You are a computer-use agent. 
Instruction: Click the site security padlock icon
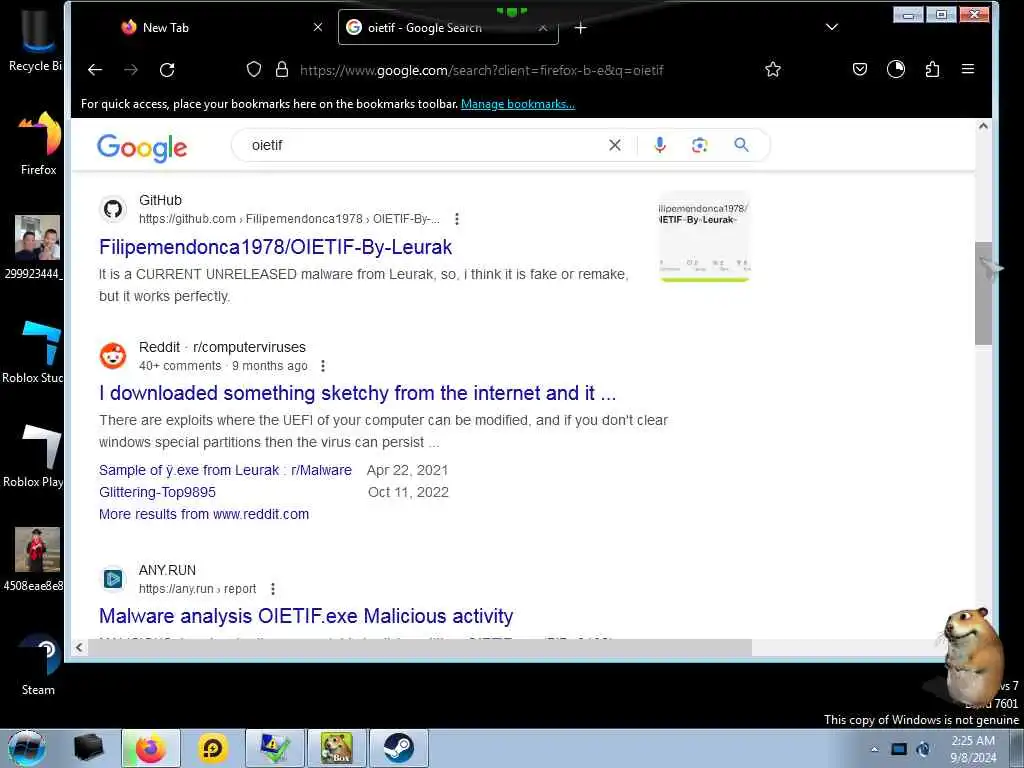point(281,69)
